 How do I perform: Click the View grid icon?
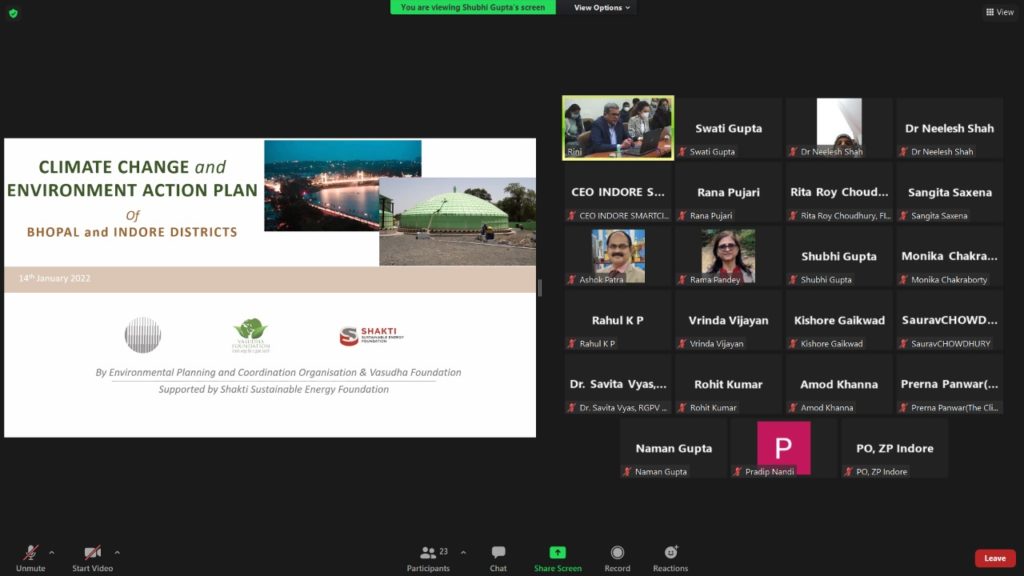[x=990, y=12]
